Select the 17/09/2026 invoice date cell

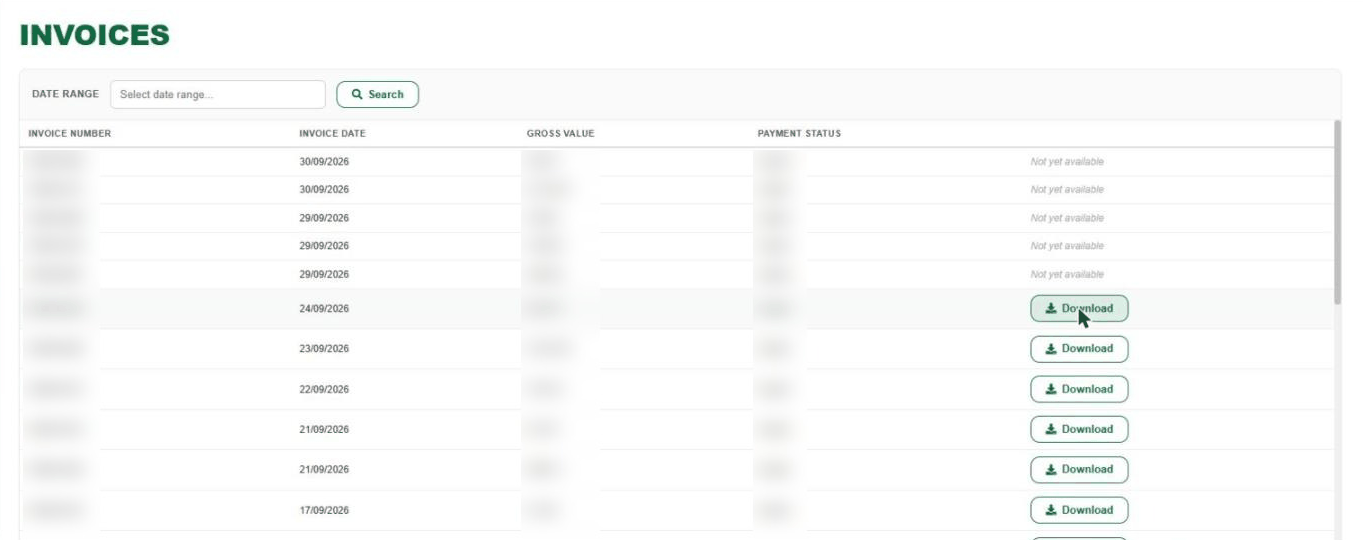coord(324,510)
